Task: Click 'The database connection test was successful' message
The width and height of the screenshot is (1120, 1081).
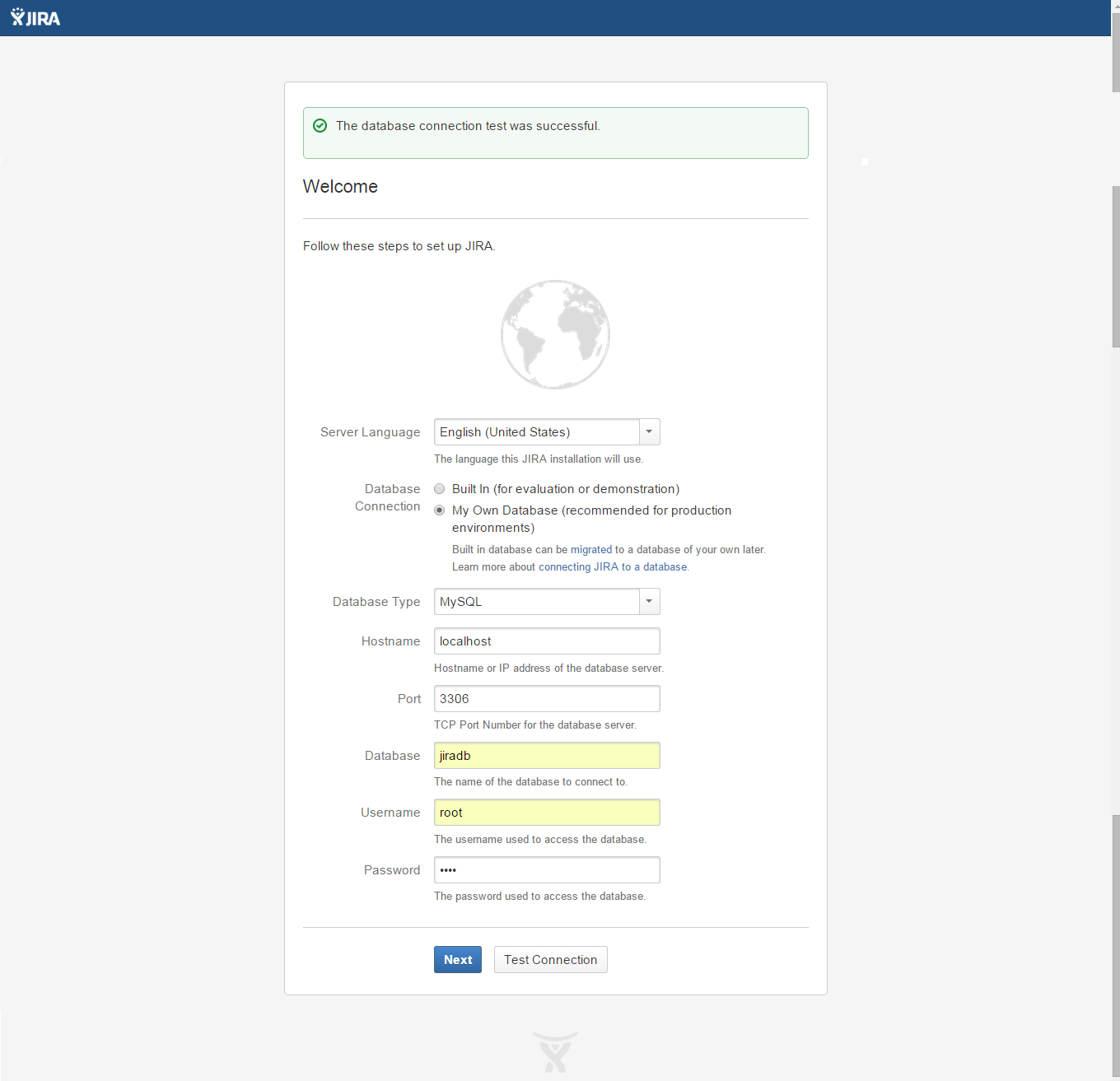Action: point(468,126)
